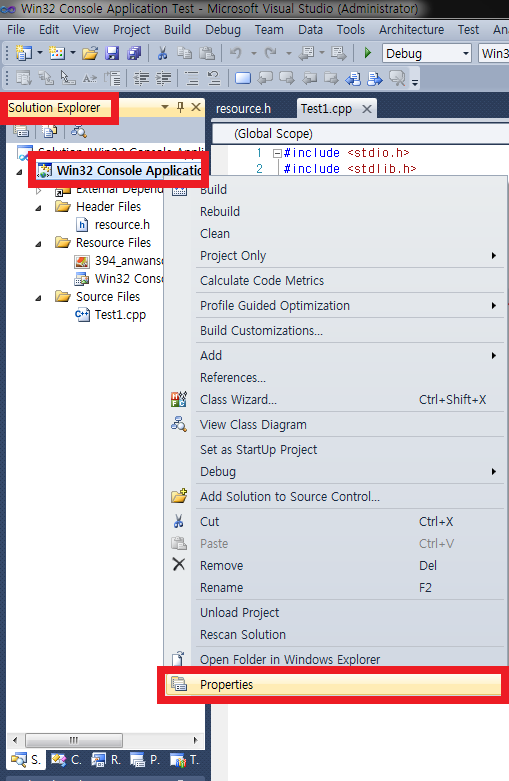Click Solution Explorer Properties toolbar icon

[x=21, y=131]
